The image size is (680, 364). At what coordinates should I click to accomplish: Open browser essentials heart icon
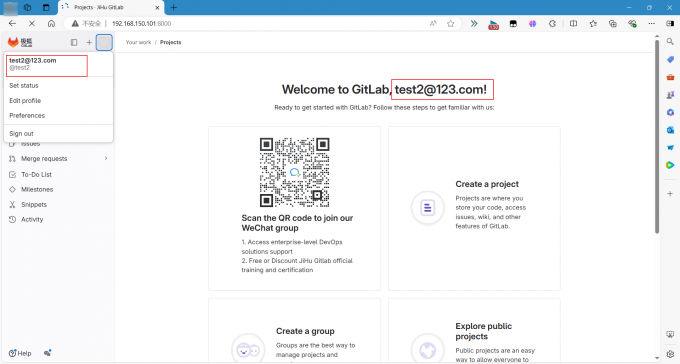pyautogui.click(x=632, y=23)
